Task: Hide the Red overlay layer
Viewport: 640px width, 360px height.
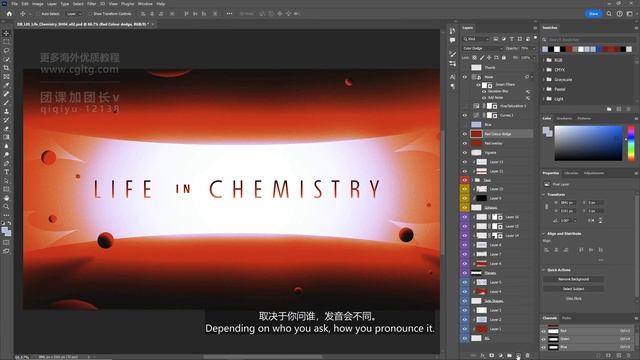Action: tap(464, 143)
